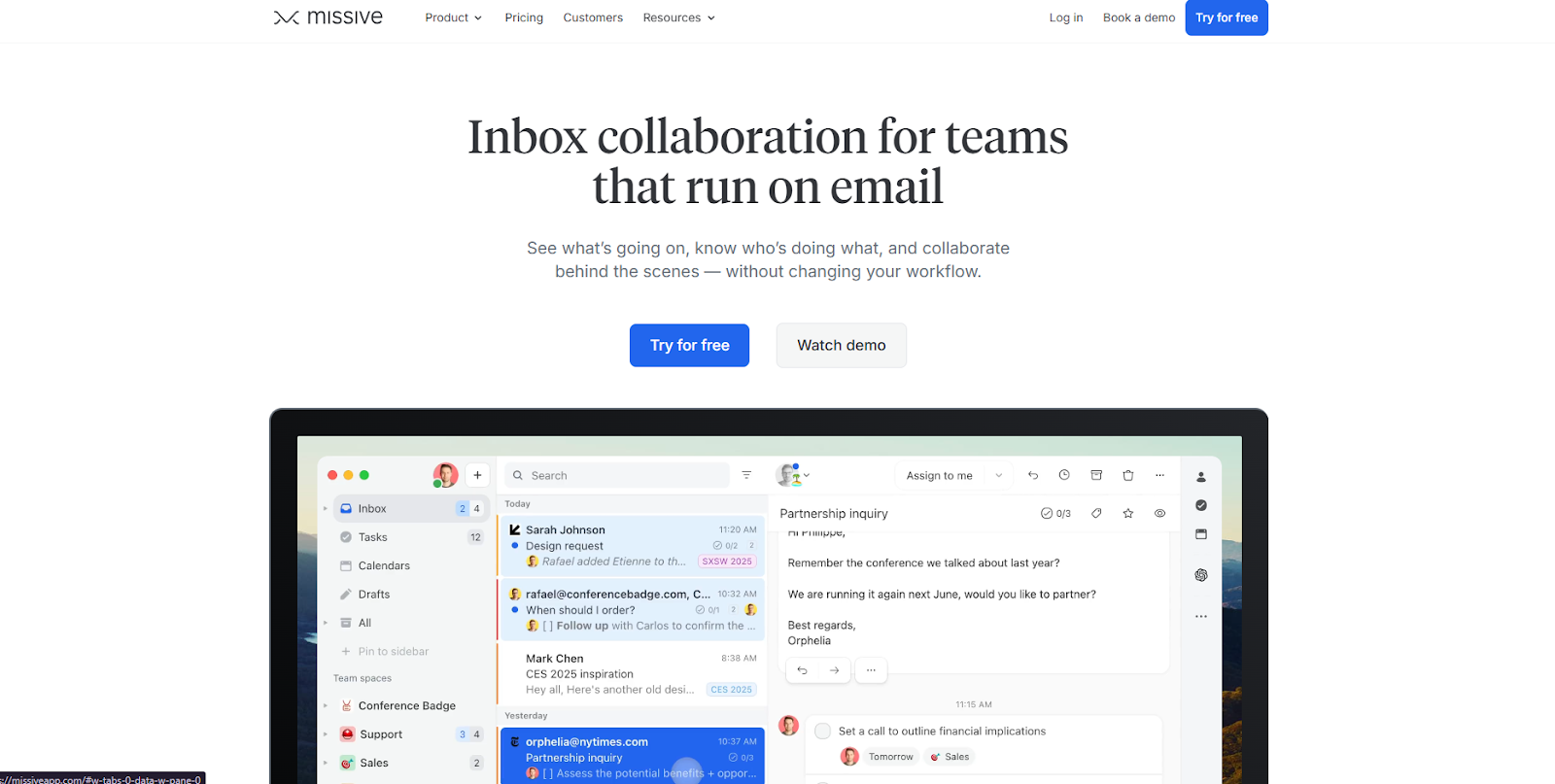1555x784 pixels.
Task: Open the Product dropdown menu
Action: [453, 17]
